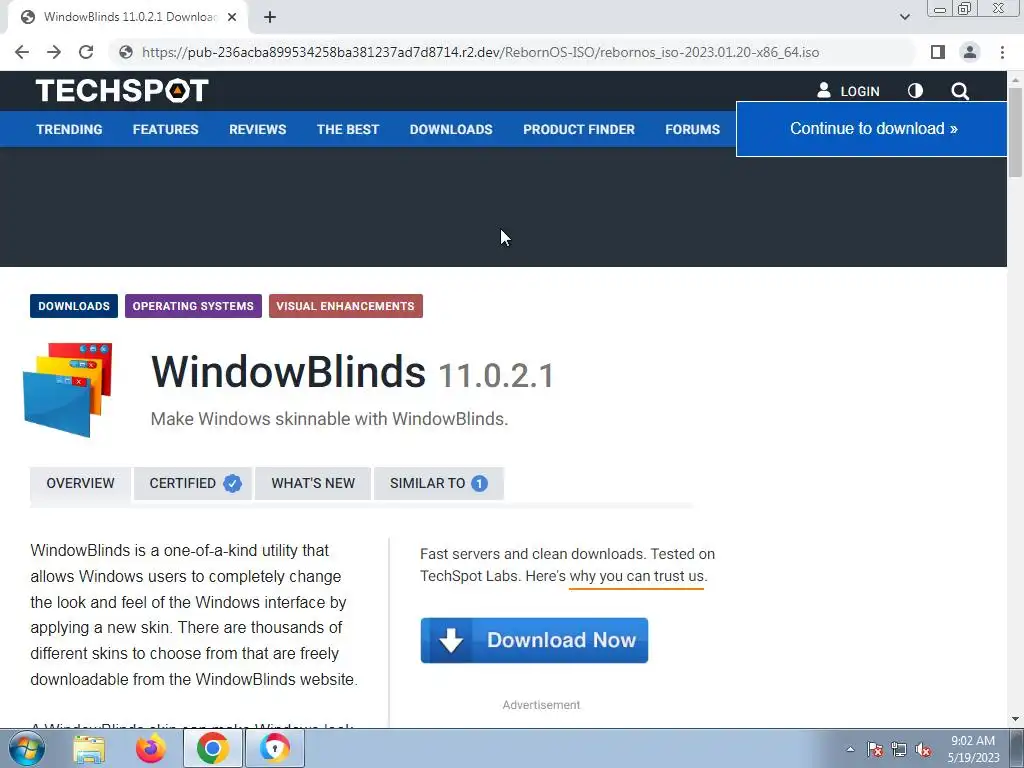
Task: Open the PRODUCT FINDER menu
Action: [x=579, y=129]
